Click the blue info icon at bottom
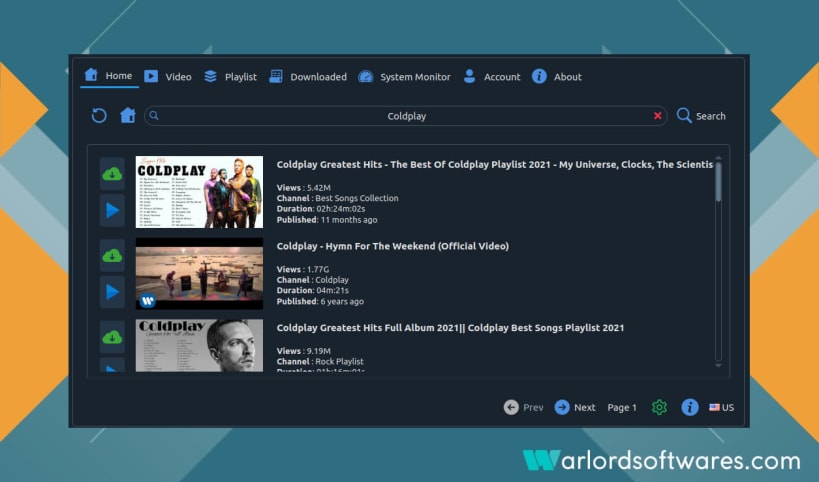Screen dimensions: 819x482 pyautogui.click(x=690, y=407)
